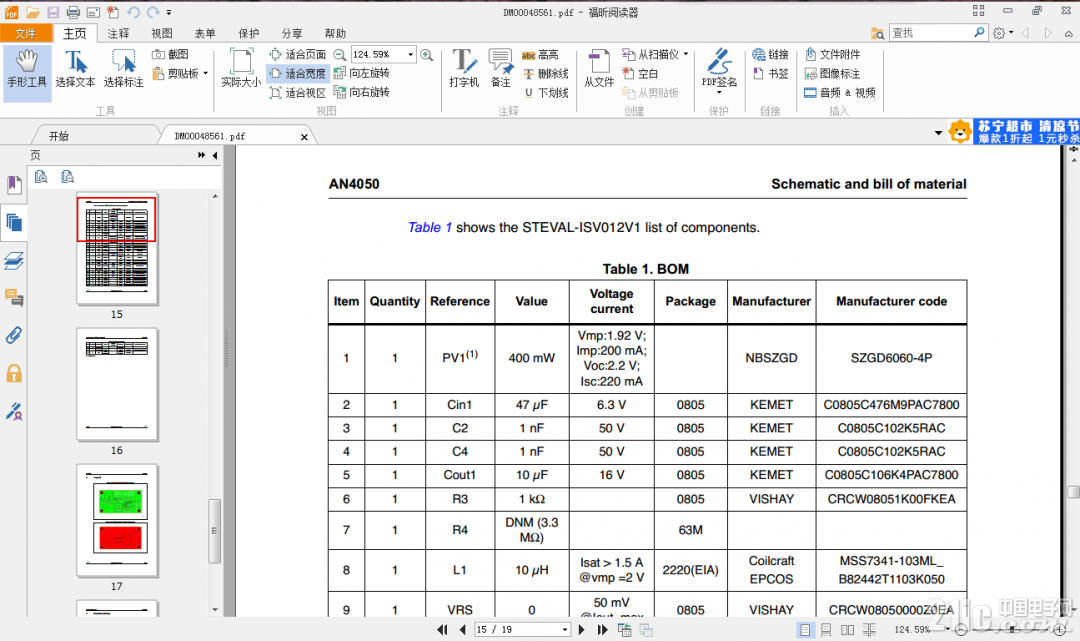Create a blank PDF (空白)

click(641, 73)
